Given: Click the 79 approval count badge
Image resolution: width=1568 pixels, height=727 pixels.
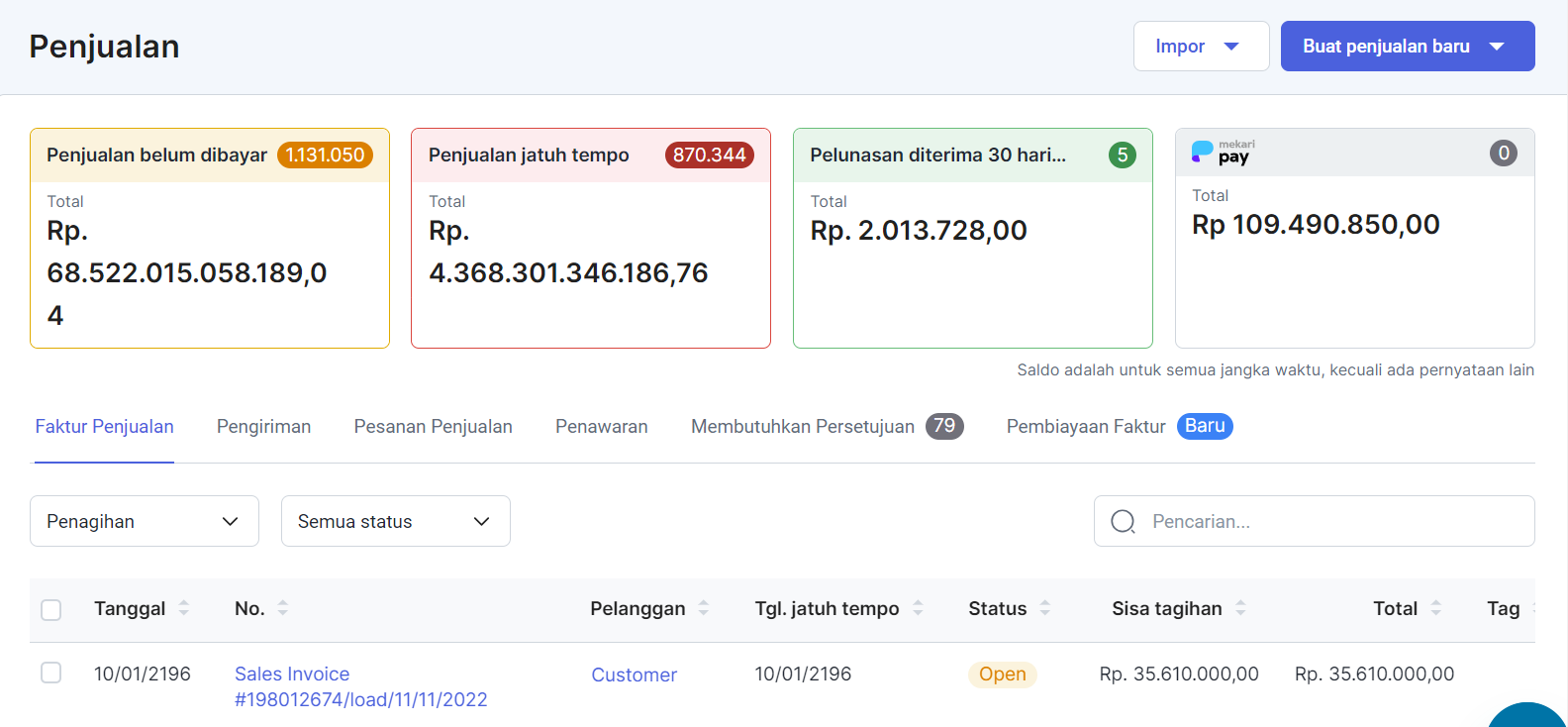Looking at the screenshot, I should pyautogui.click(x=944, y=426).
